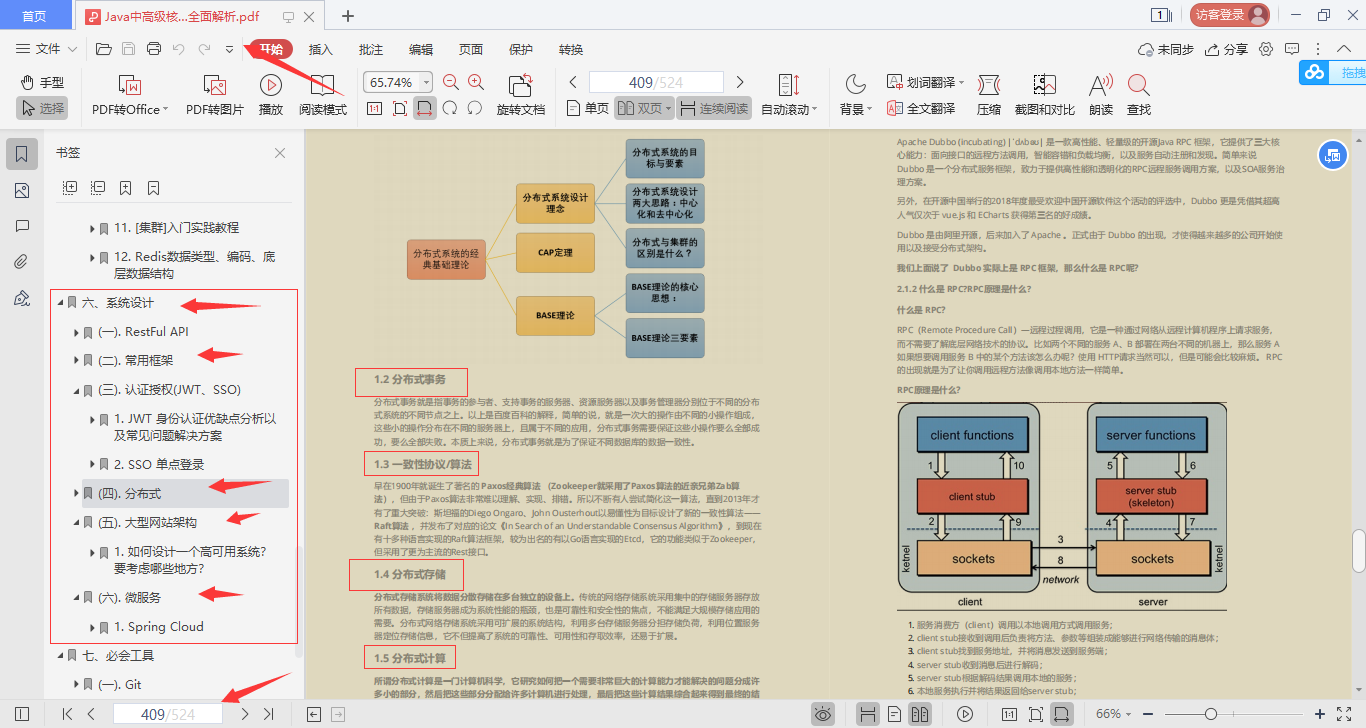Switch to 单页 single page view
Image resolution: width=1366 pixels, height=728 pixels.
point(588,108)
